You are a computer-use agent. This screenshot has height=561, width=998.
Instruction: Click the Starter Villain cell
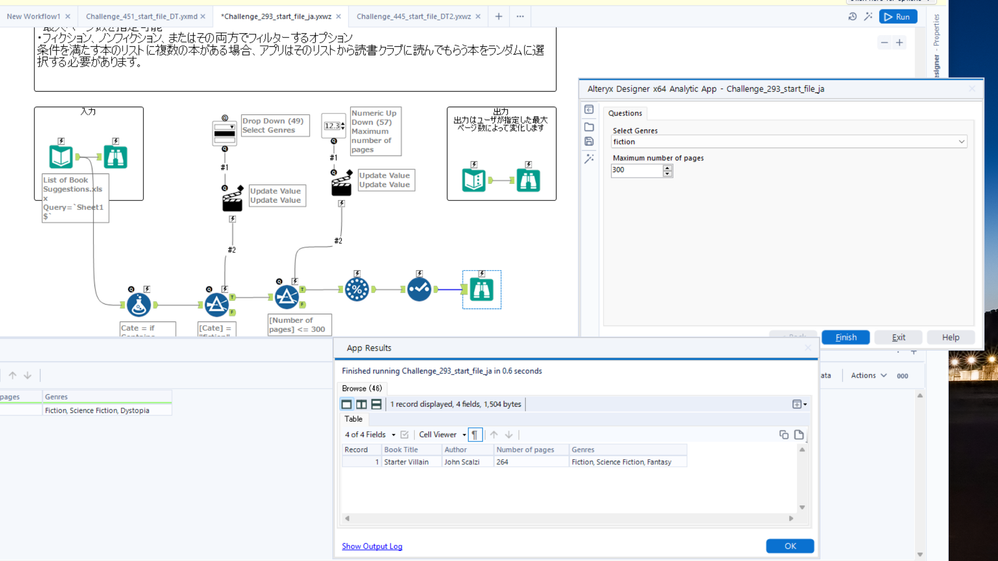pyautogui.click(x=411, y=462)
